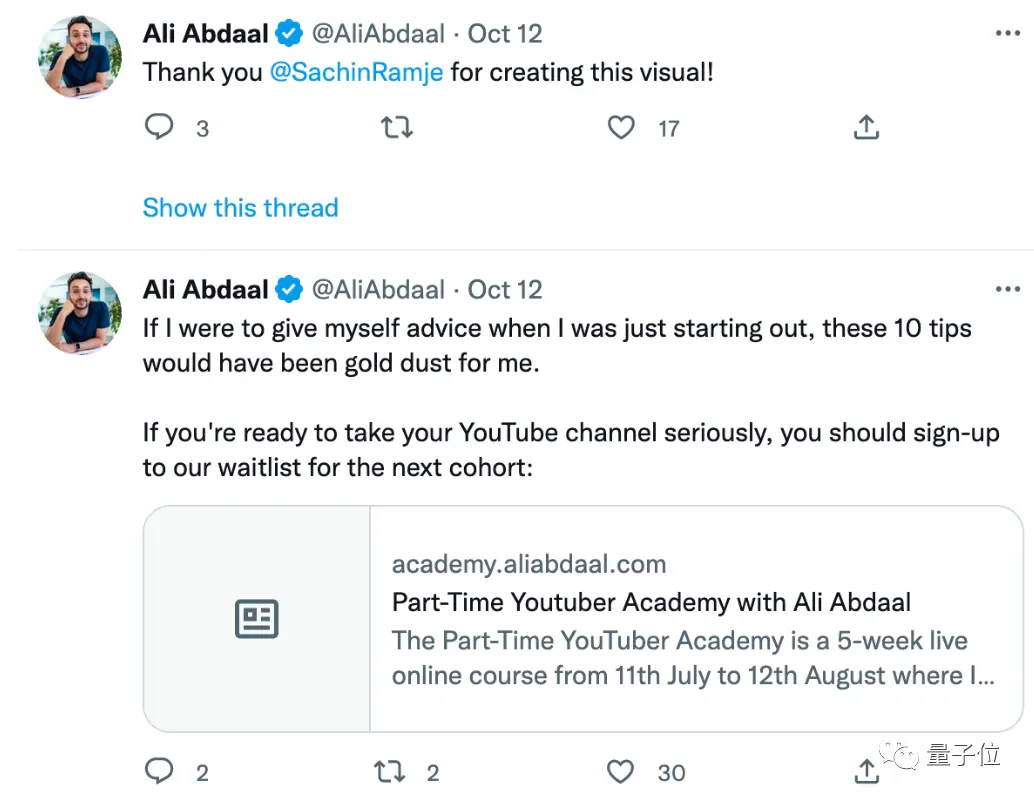This screenshot has height=800, width=1034.
Task: Reply to the "Thank you" tweet
Action: click(x=159, y=127)
